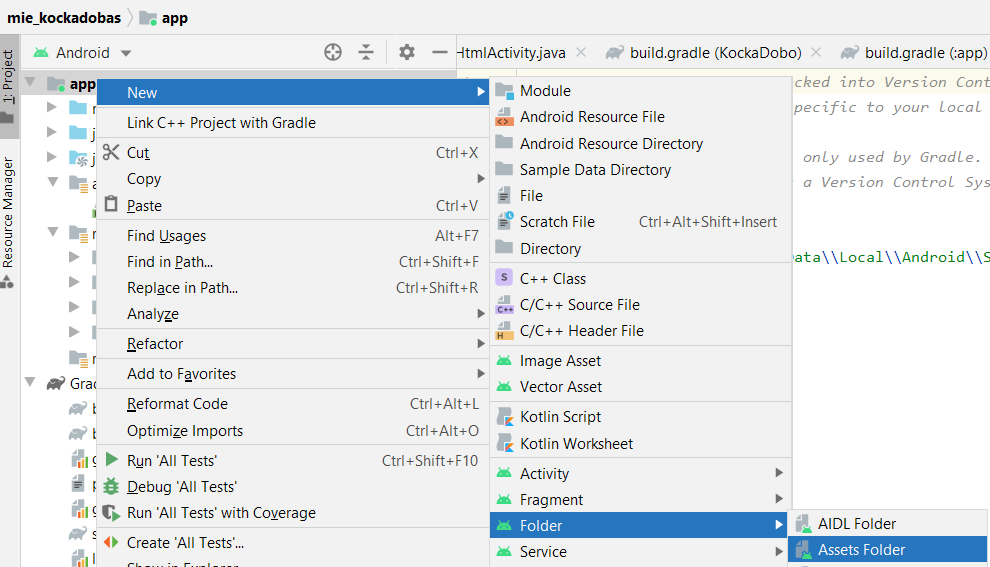The width and height of the screenshot is (990, 567).
Task: Click the Paste clipboard icon
Action: pos(111,204)
